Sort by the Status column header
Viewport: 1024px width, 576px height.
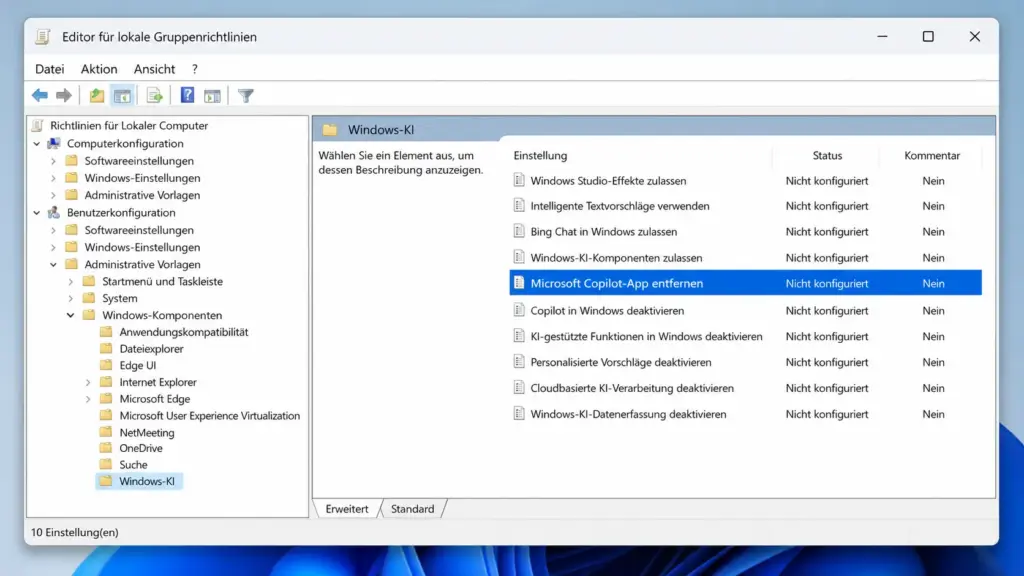(x=827, y=155)
